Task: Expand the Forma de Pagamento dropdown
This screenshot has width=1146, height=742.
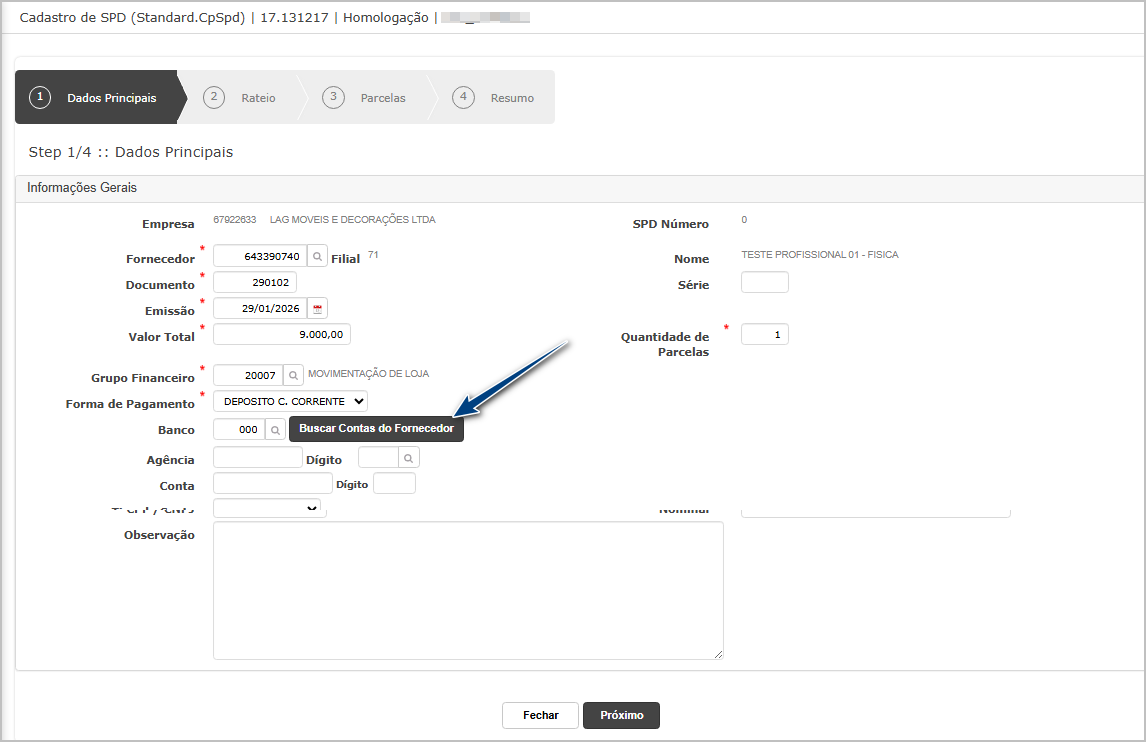Action: (x=290, y=401)
